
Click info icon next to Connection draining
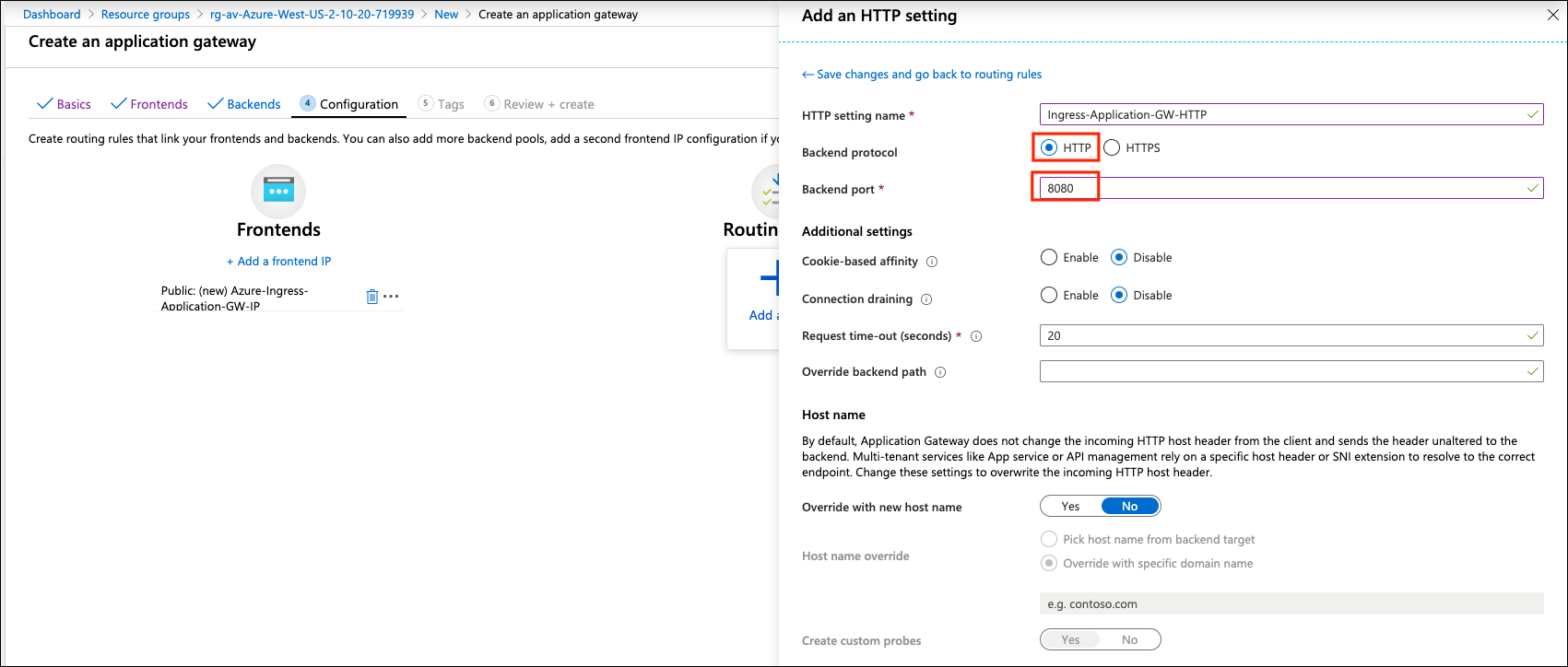[926, 299]
